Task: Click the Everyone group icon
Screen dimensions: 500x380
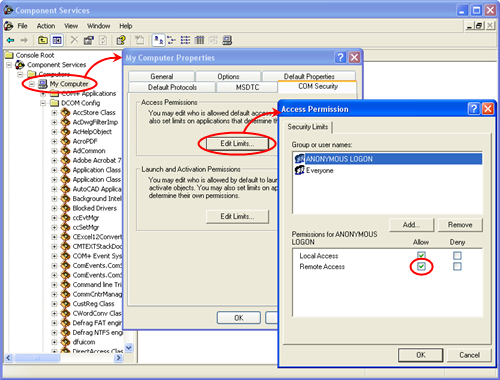Action: point(299,170)
